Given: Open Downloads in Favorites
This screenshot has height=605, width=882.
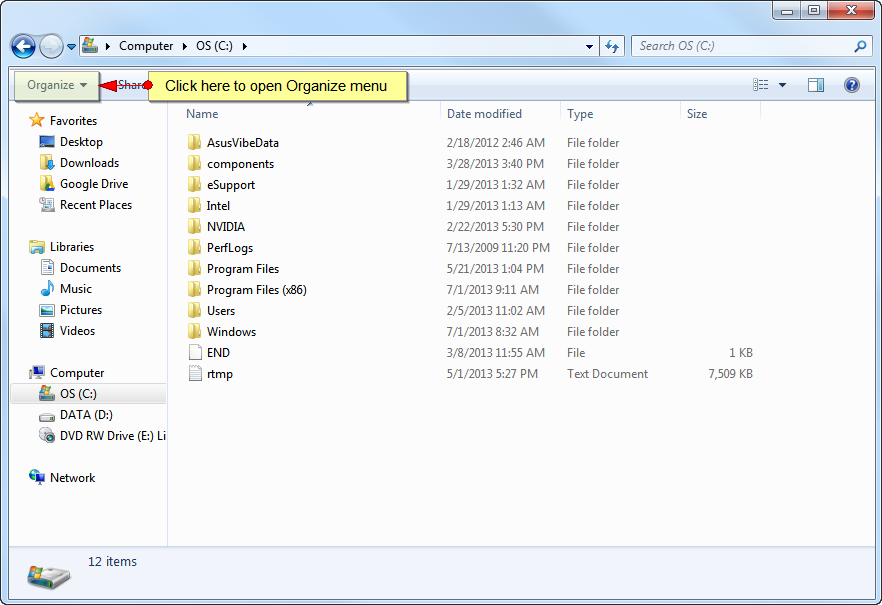Looking at the screenshot, I should [89, 163].
